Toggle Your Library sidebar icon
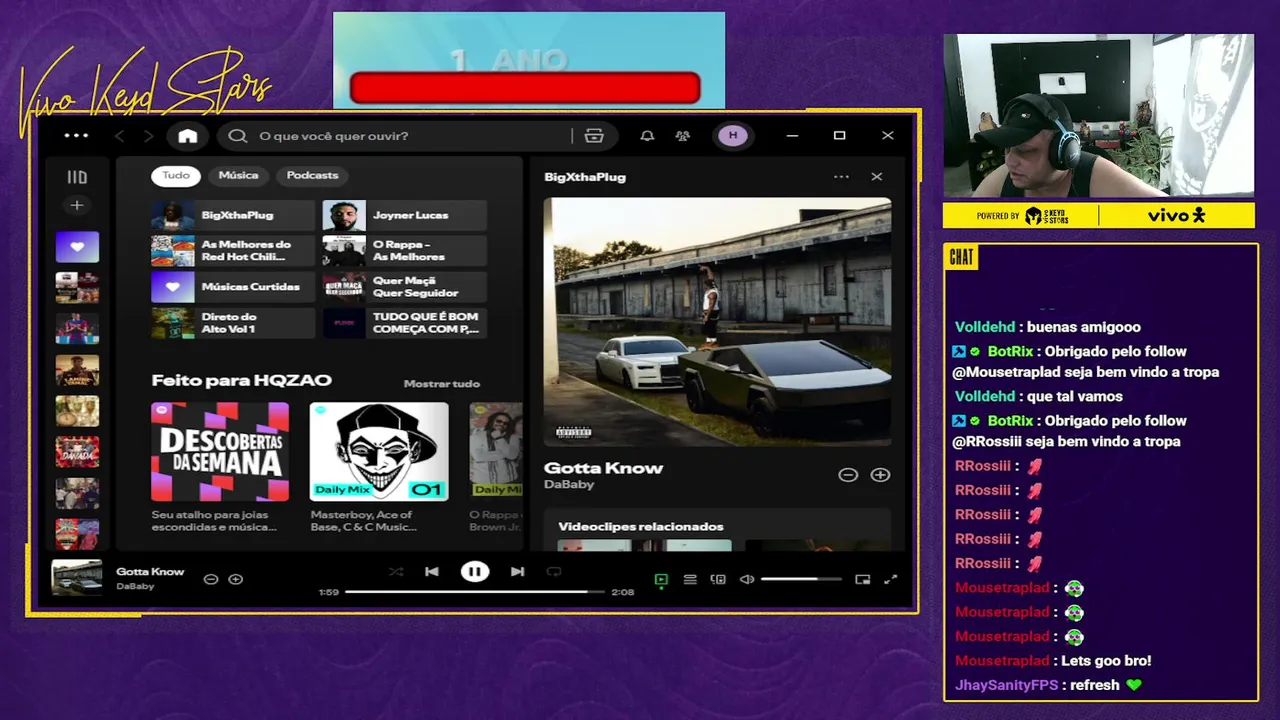 pos(77,177)
